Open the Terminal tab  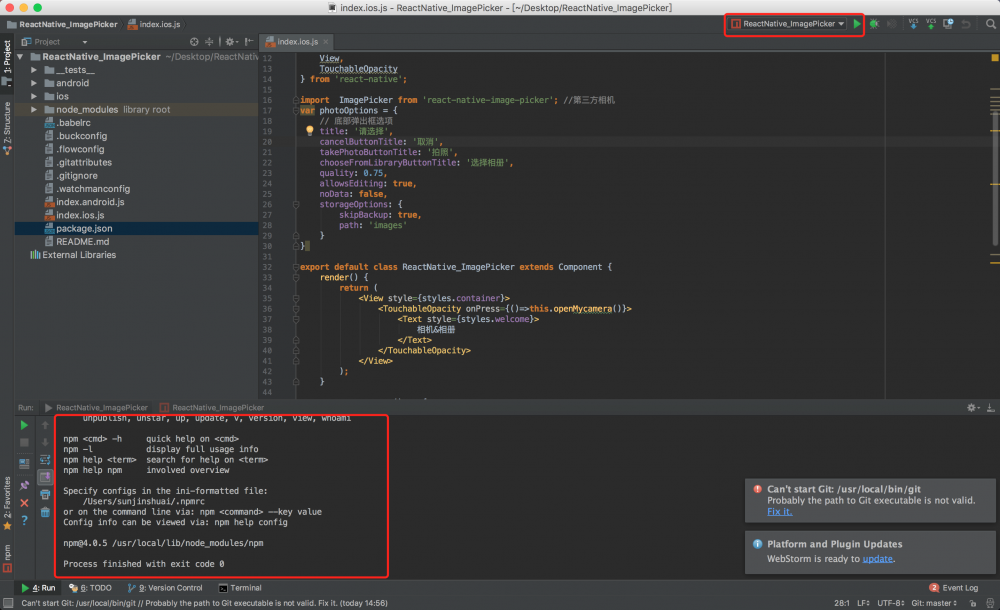[240, 588]
